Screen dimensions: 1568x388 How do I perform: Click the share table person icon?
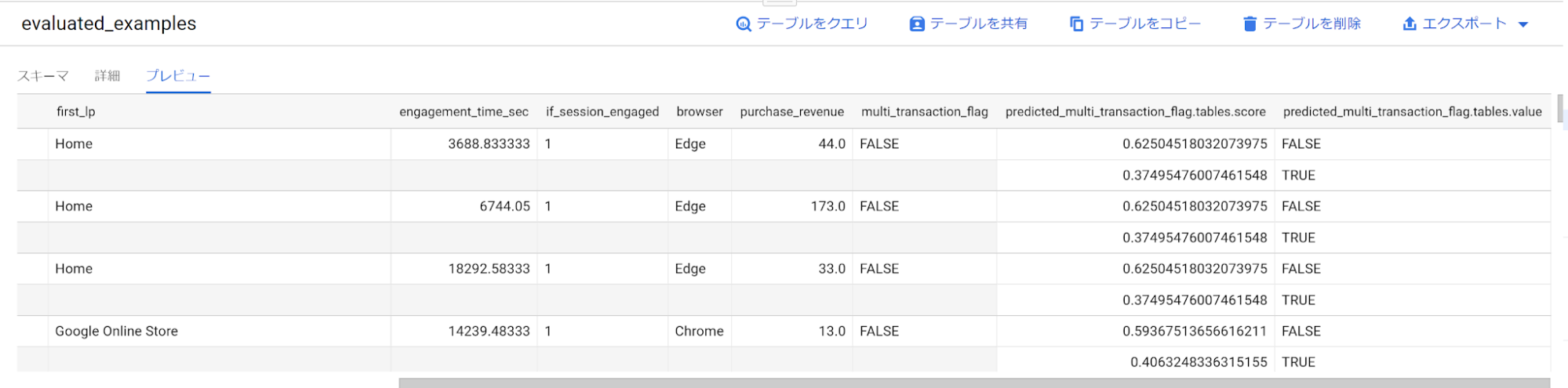pyautogui.click(x=916, y=24)
